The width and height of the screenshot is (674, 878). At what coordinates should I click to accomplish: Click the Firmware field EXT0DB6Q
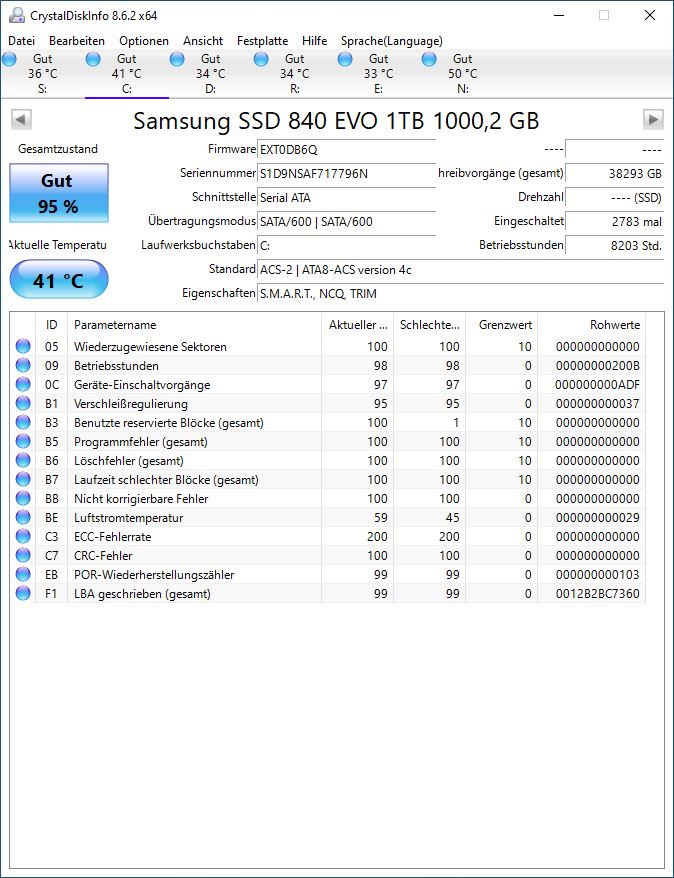click(347, 150)
